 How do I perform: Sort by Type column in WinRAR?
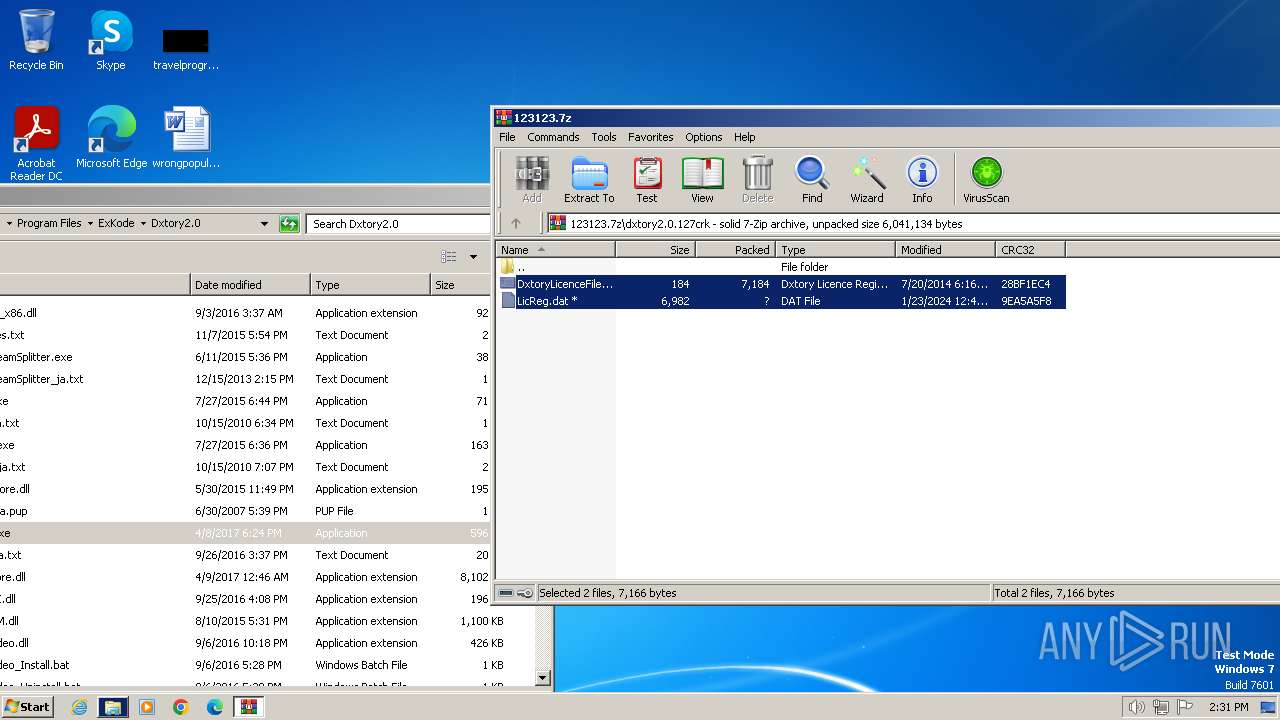click(x=836, y=250)
